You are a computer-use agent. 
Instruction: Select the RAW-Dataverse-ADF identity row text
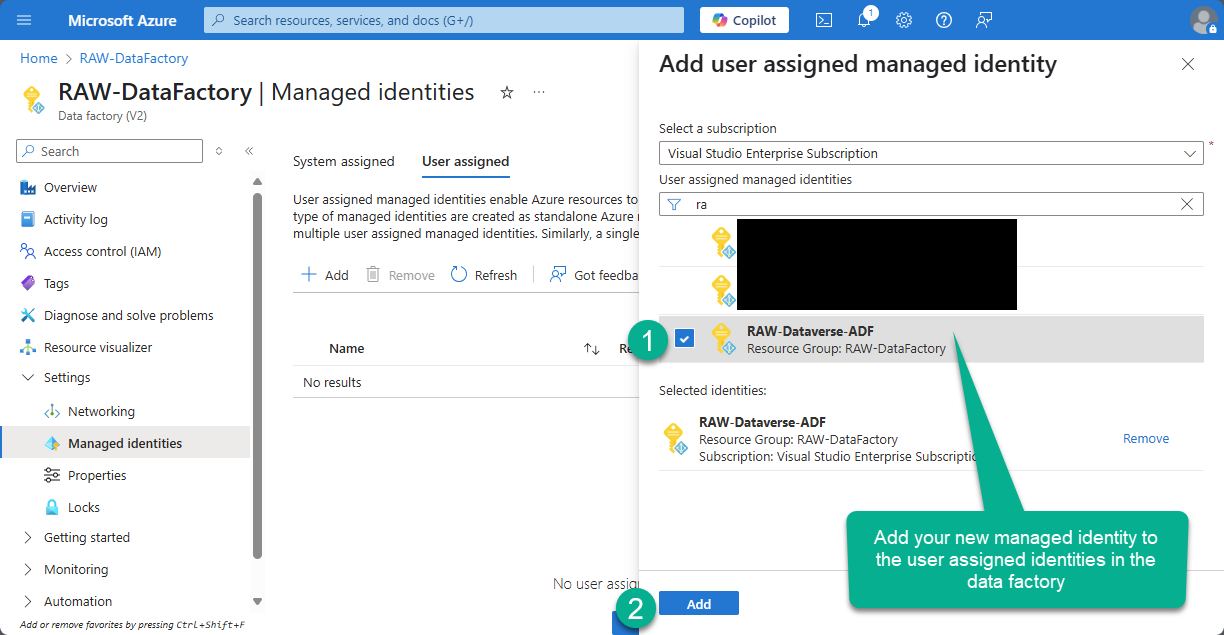846,339
